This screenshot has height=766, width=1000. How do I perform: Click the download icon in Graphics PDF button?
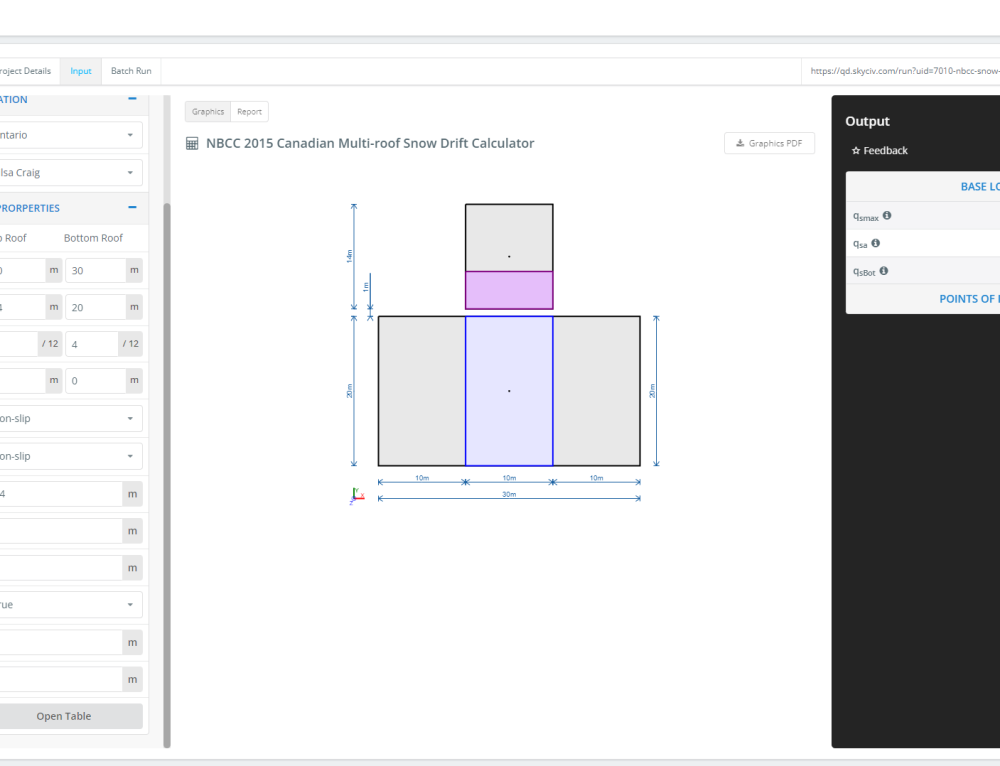(741, 143)
